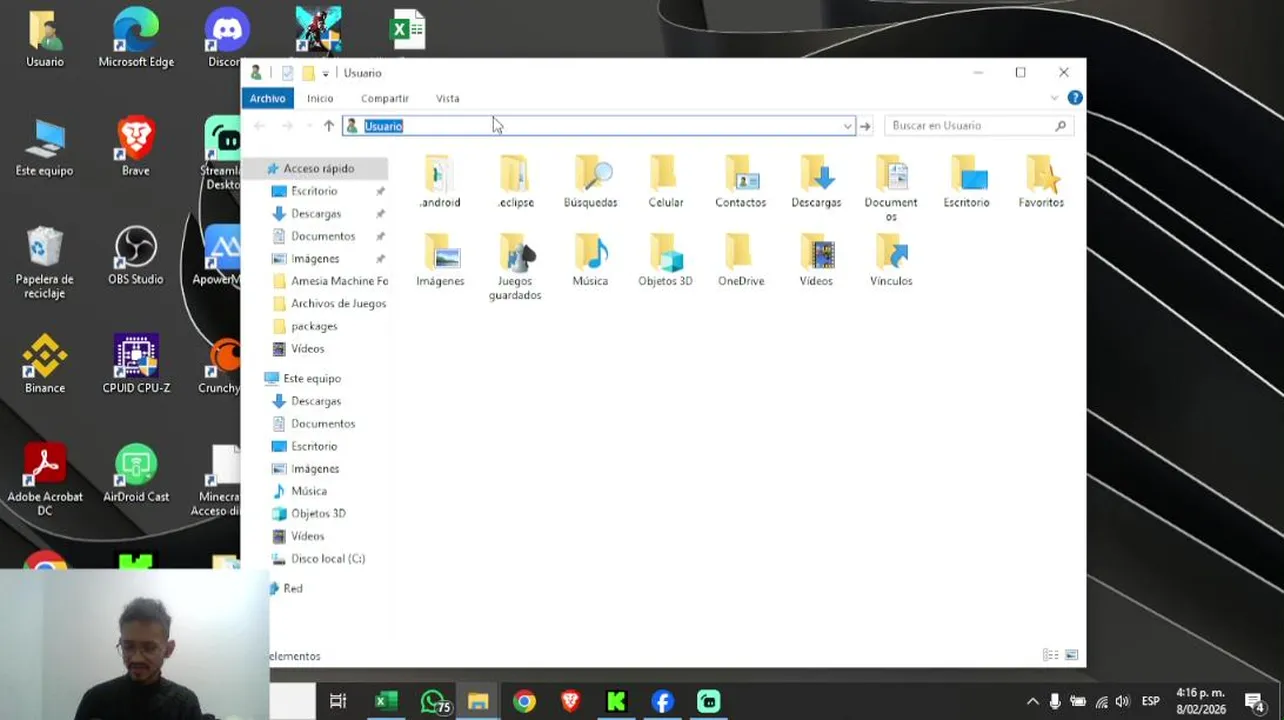Viewport: 1284px width, 720px height.
Task: Select Papelera de reciclaje desktop icon
Action: (45, 262)
